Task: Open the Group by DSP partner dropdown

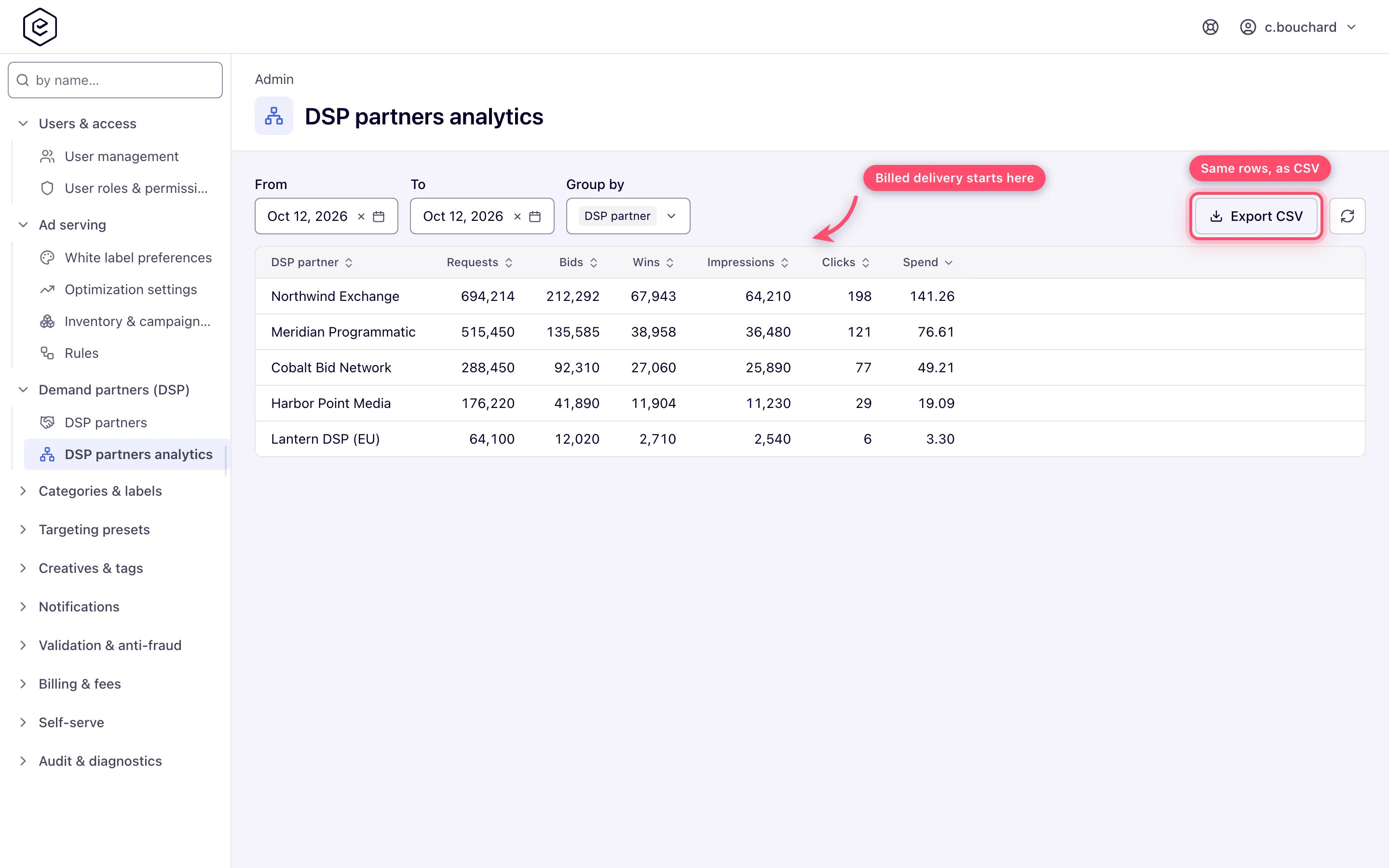Action: click(628, 217)
